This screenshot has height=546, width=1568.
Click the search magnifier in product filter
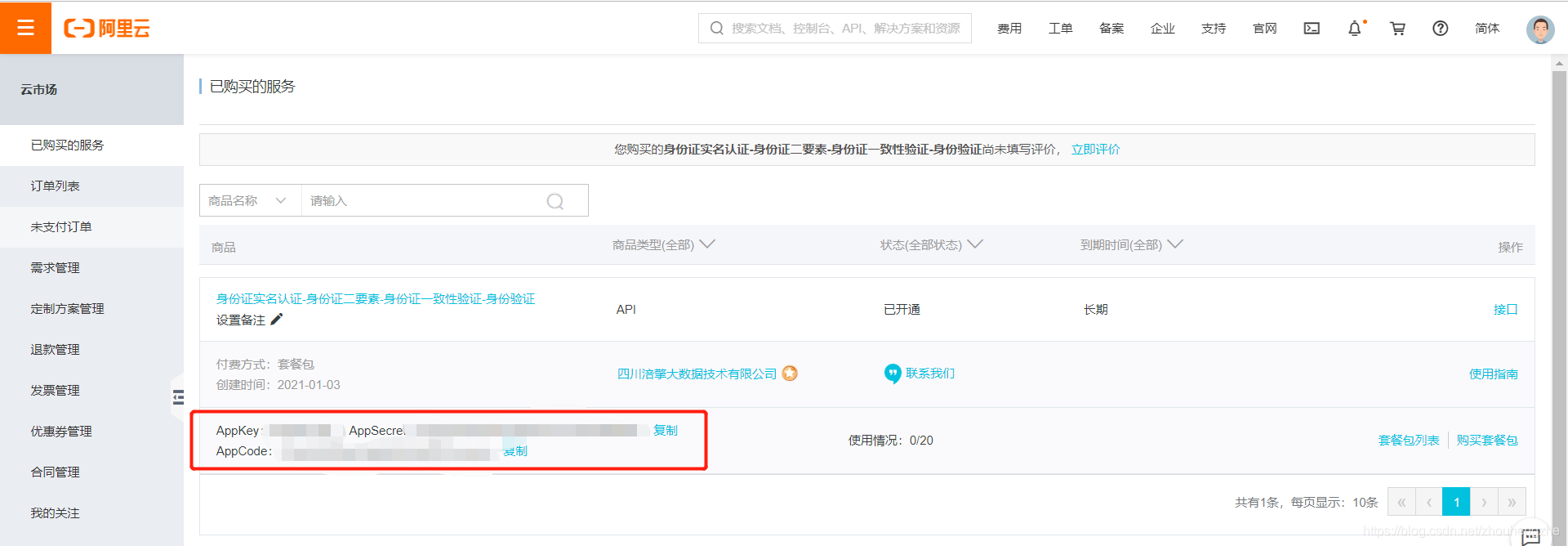(x=555, y=201)
